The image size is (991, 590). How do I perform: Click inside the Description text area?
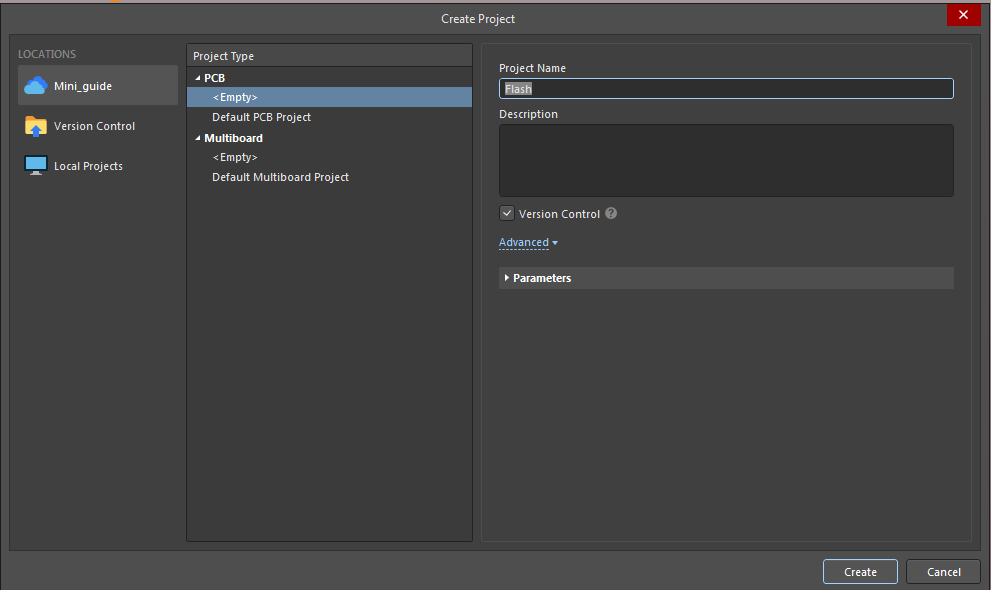725,160
